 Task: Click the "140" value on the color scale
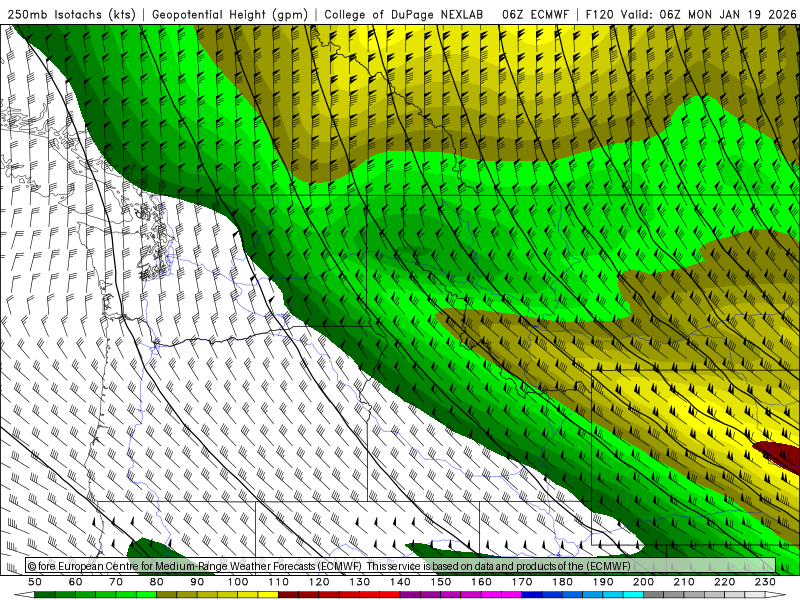coord(400,582)
